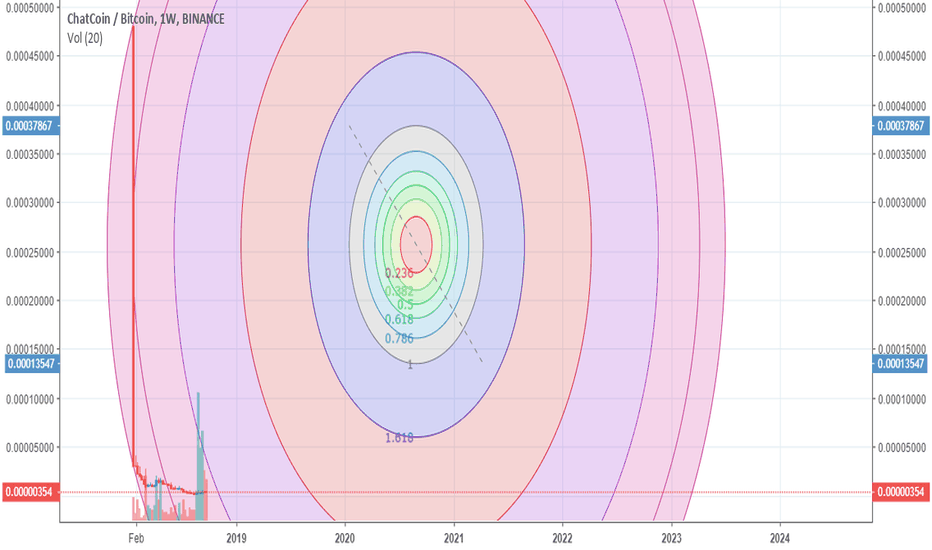Click 0.00040000 on the left price axis

(30, 106)
